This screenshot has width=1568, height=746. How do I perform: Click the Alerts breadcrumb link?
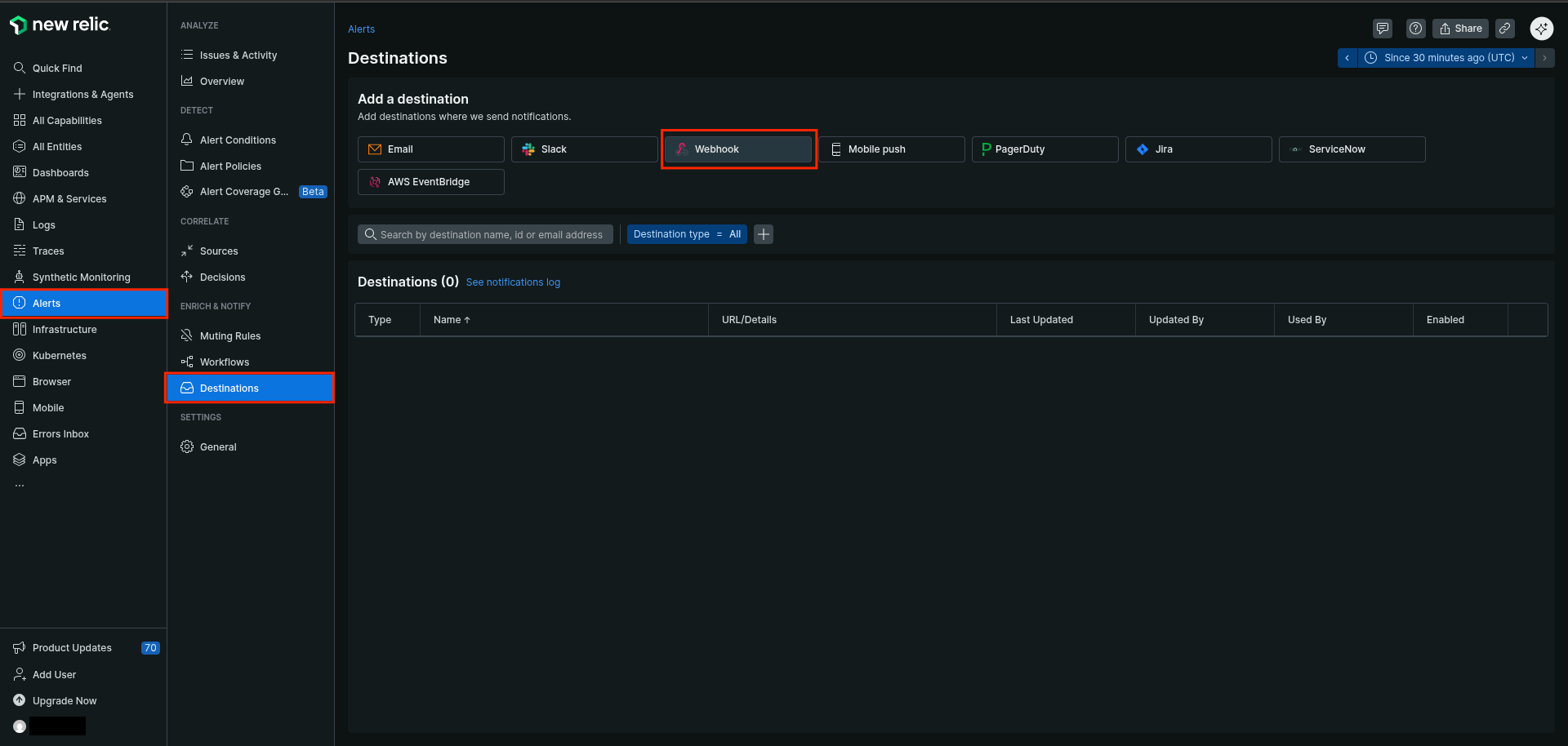[361, 29]
